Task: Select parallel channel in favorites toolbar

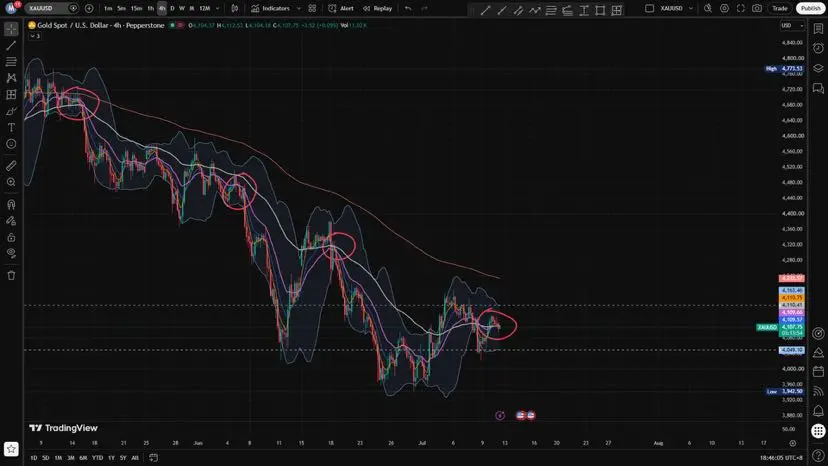Action: (x=518, y=10)
